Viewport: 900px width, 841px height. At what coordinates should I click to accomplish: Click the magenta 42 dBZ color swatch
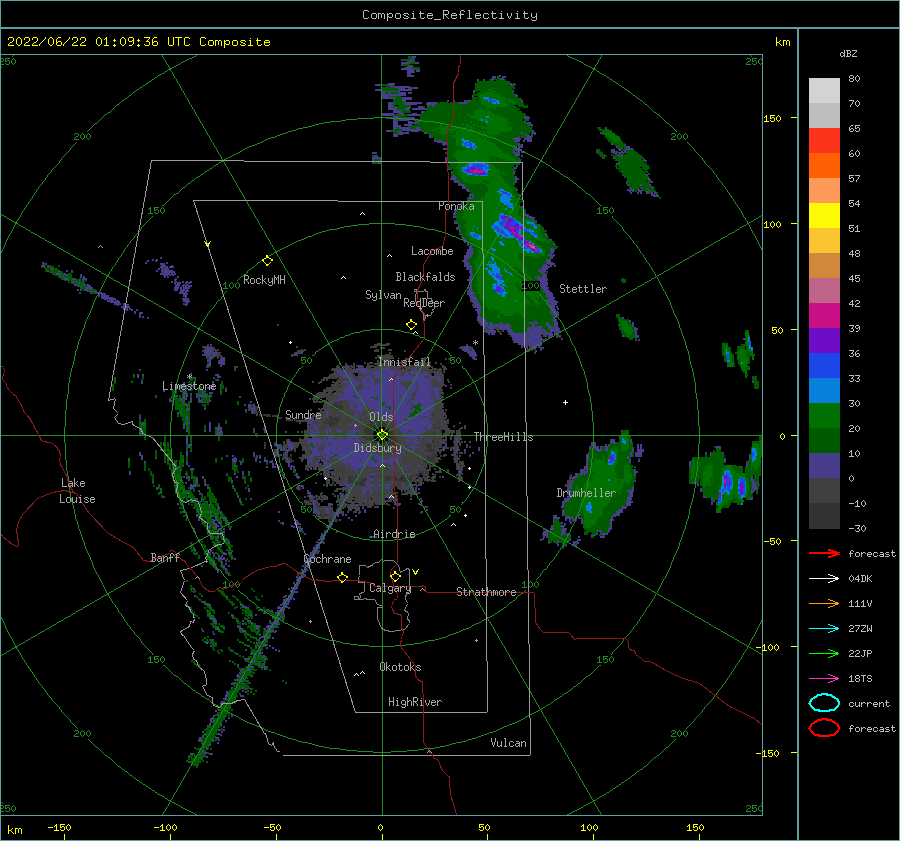824,315
